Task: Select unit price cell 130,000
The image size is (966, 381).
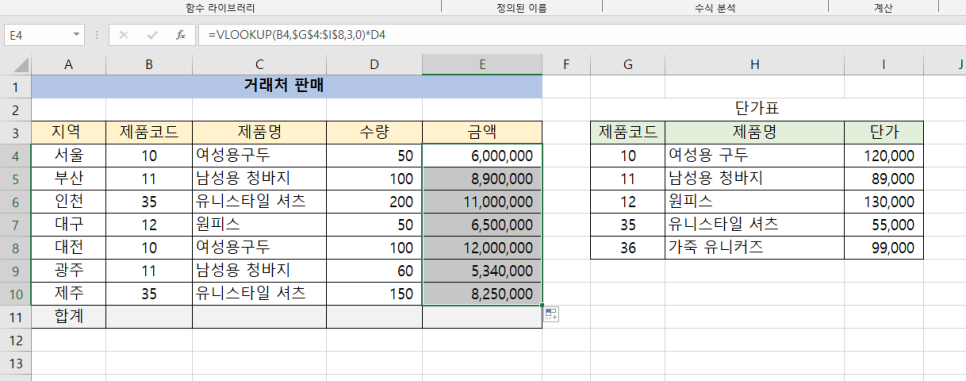Action: [884, 202]
